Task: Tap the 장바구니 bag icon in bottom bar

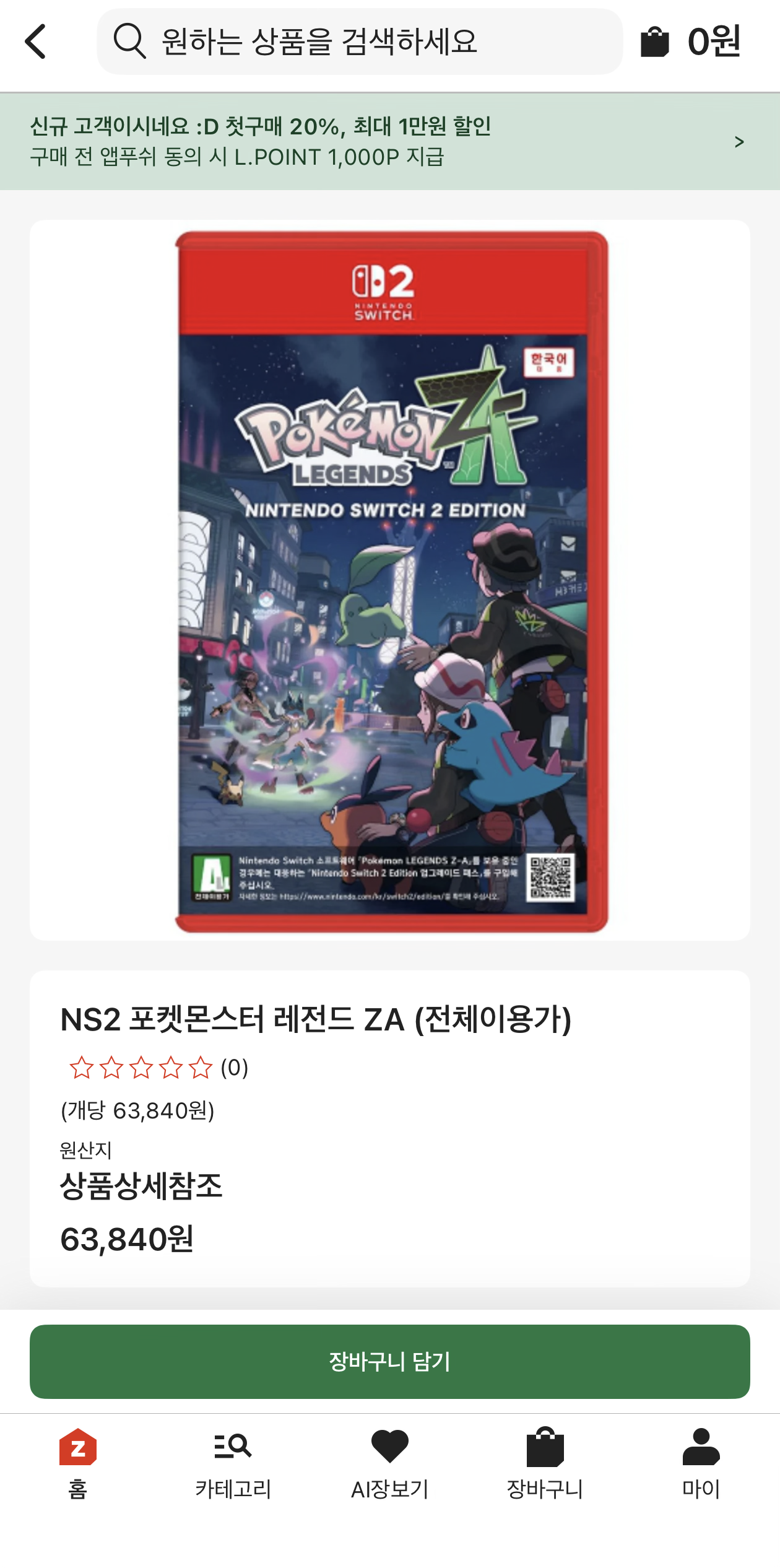Action: 545,1447
